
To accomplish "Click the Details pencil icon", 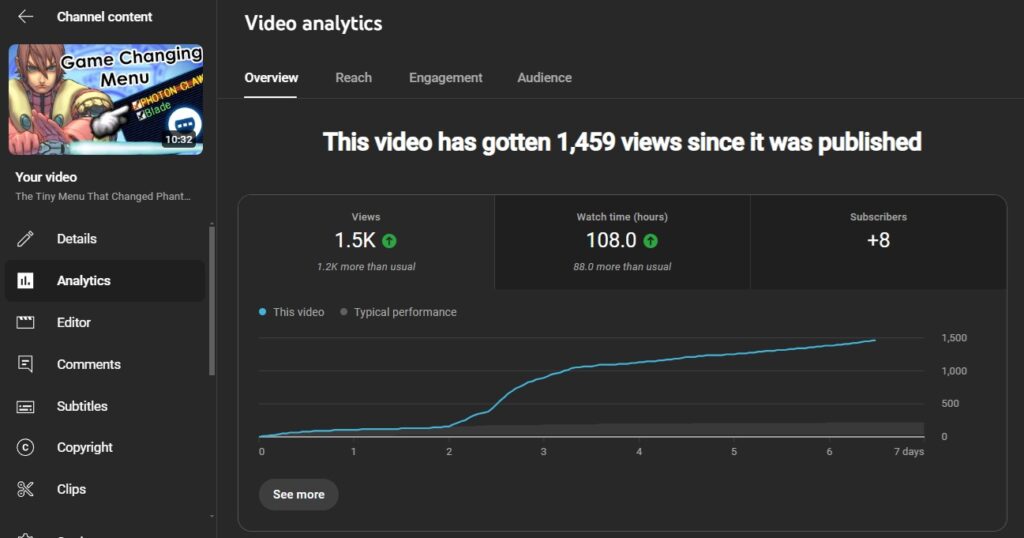I will pyautogui.click(x=26, y=239).
